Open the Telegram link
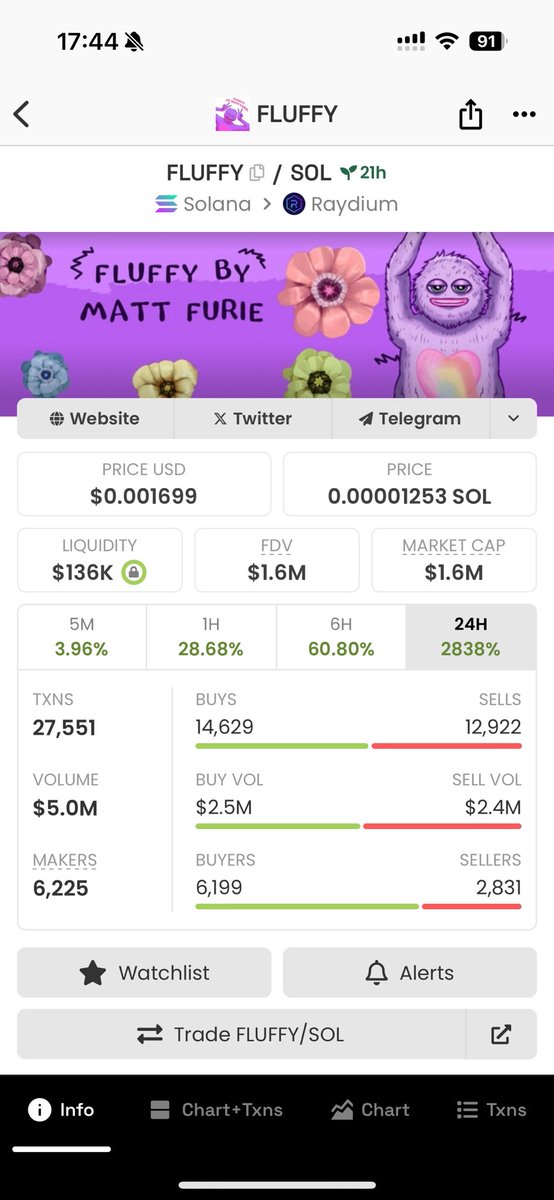The width and height of the screenshot is (554, 1200). pos(410,419)
